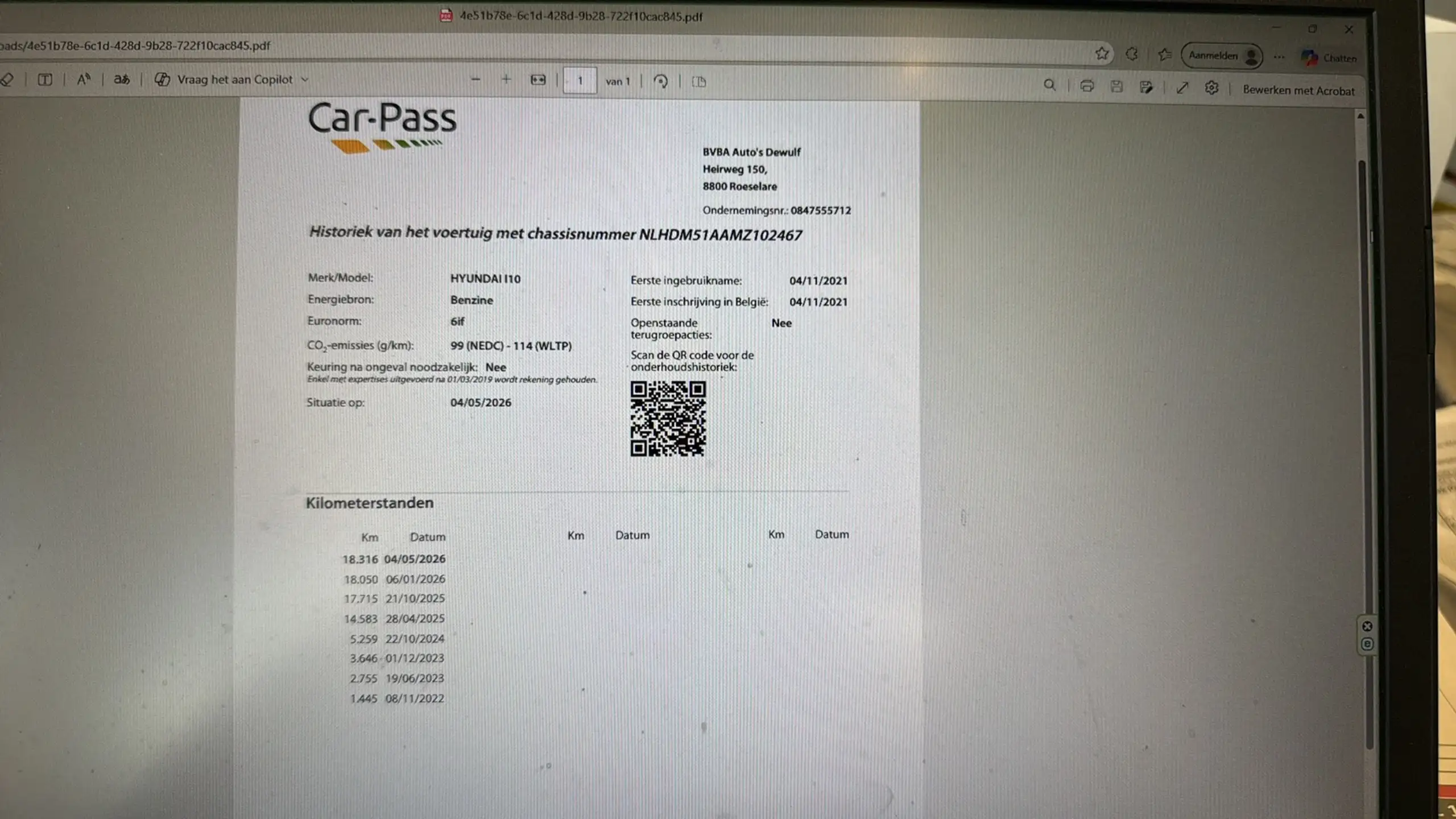The height and width of the screenshot is (819, 1456).
Task: Select the 18.050 km reading
Action: (x=361, y=580)
